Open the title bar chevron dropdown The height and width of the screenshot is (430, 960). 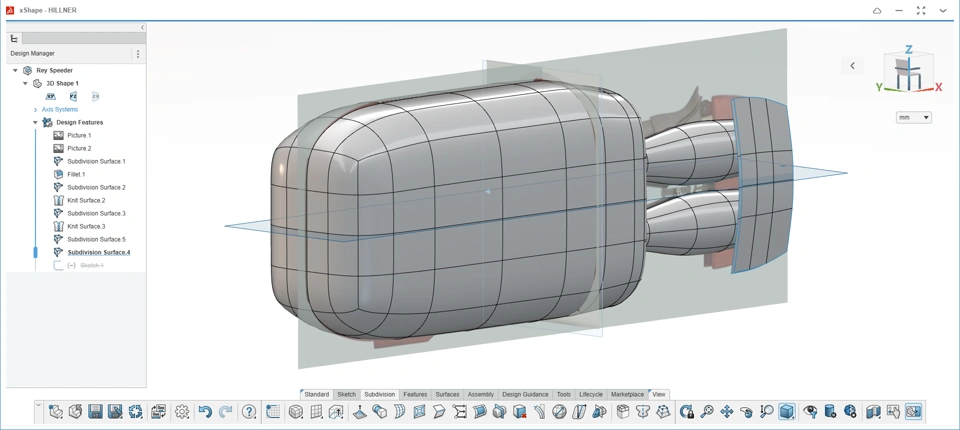click(943, 10)
